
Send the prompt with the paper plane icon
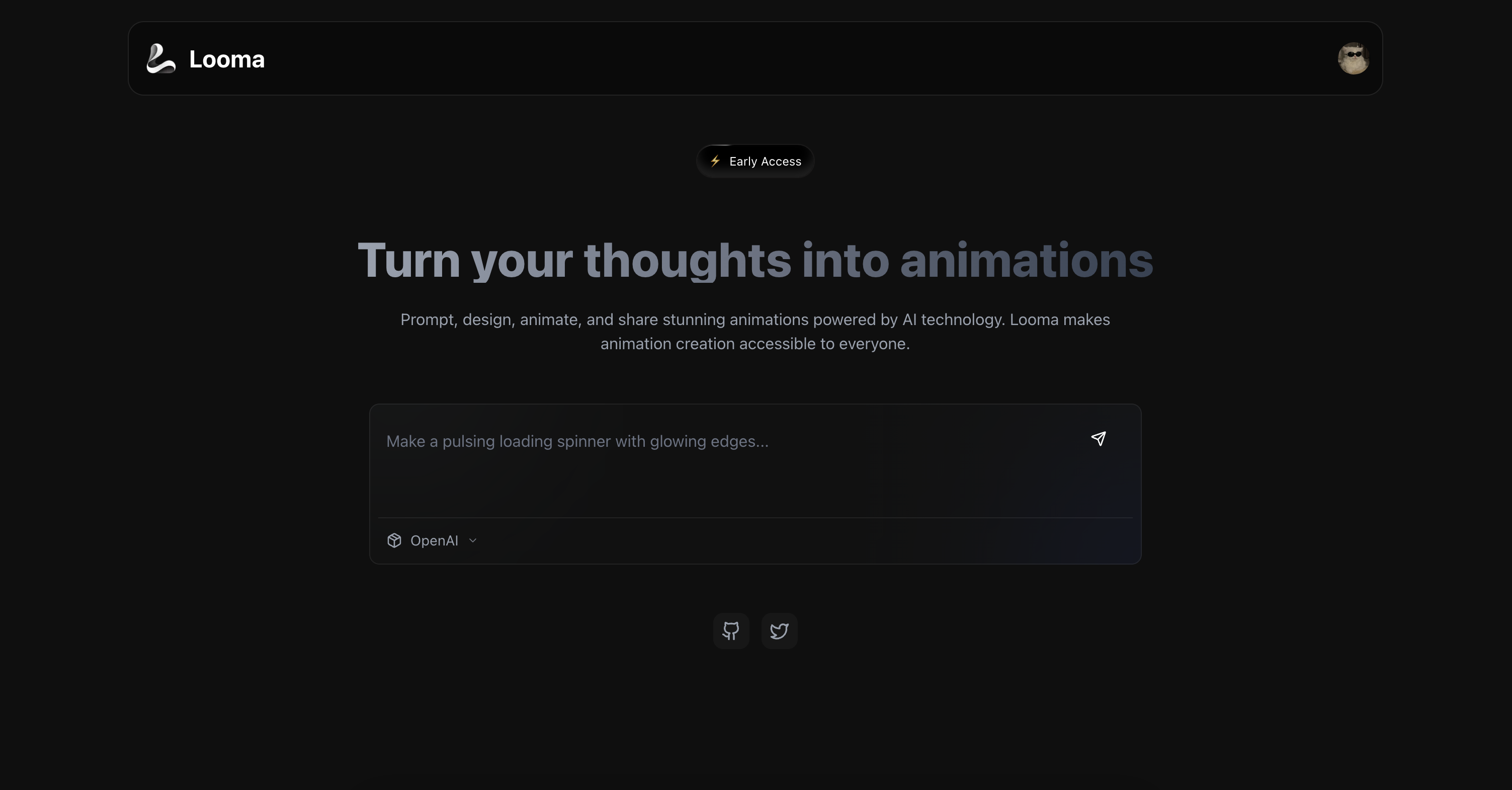tap(1098, 439)
